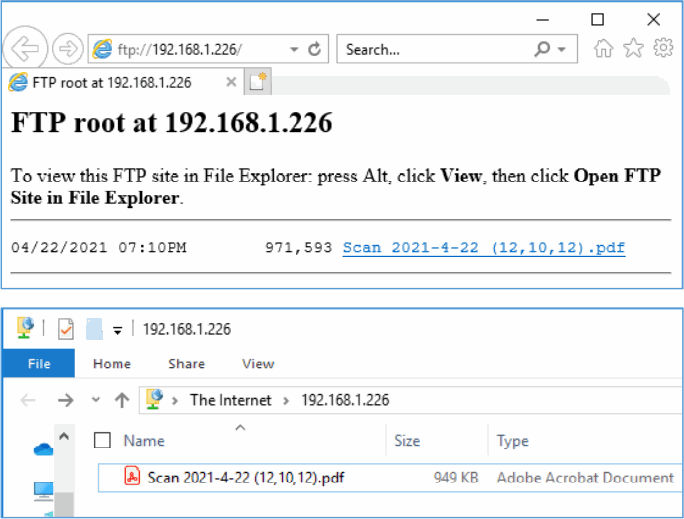Open Favorites star icon
The width and height of the screenshot is (684, 519).
(633, 48)
